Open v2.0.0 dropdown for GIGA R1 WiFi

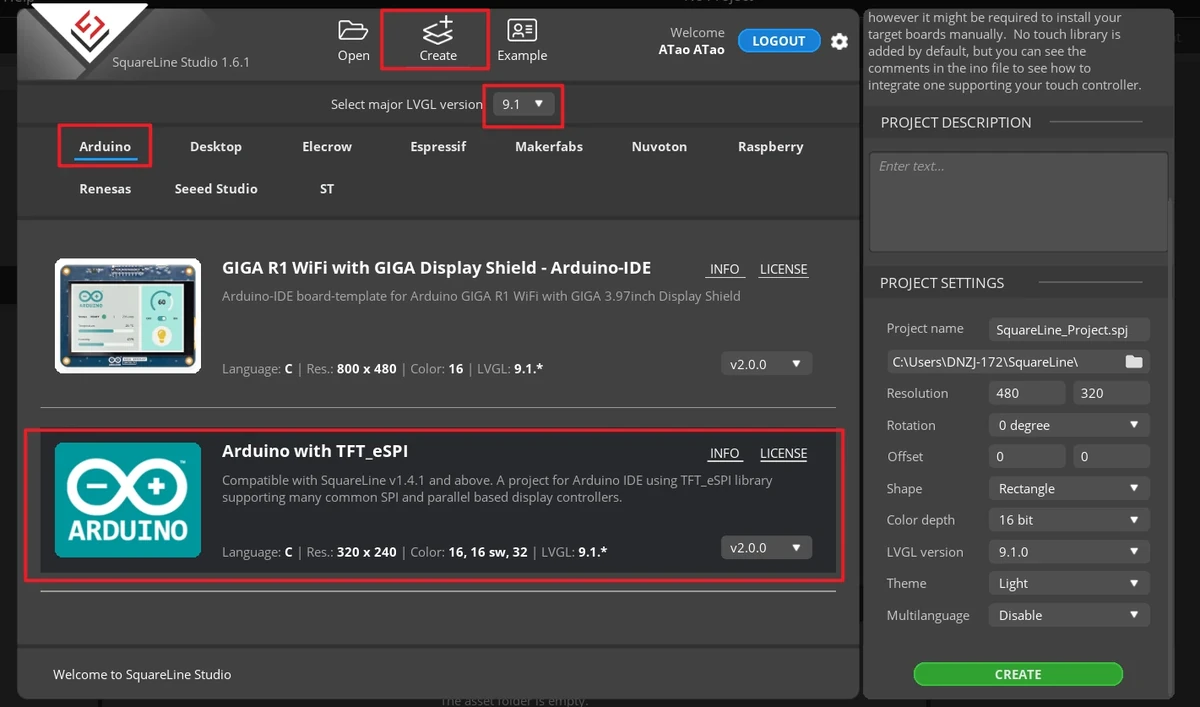(766, 364)
